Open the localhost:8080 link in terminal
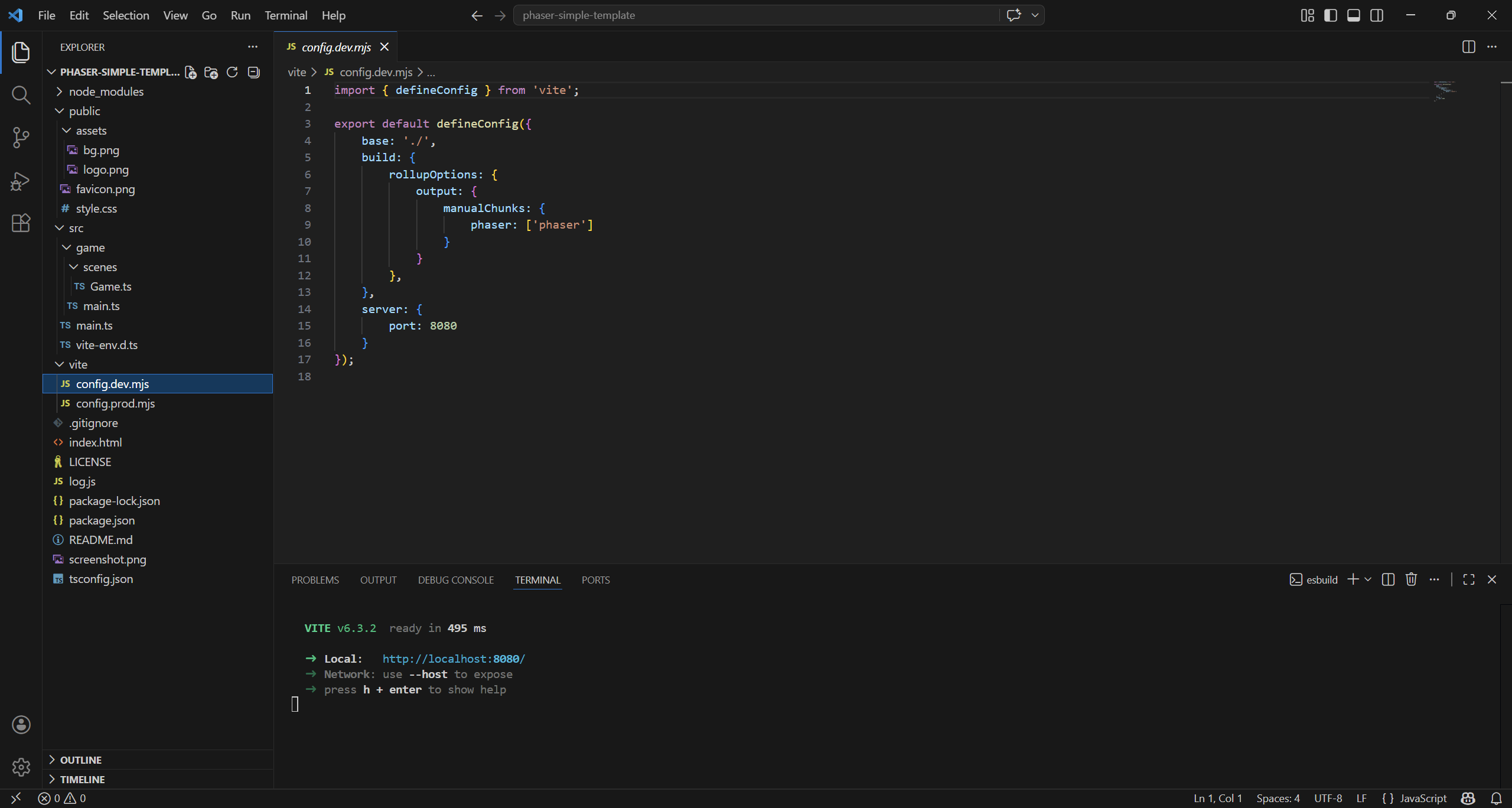 click(453, 659)
